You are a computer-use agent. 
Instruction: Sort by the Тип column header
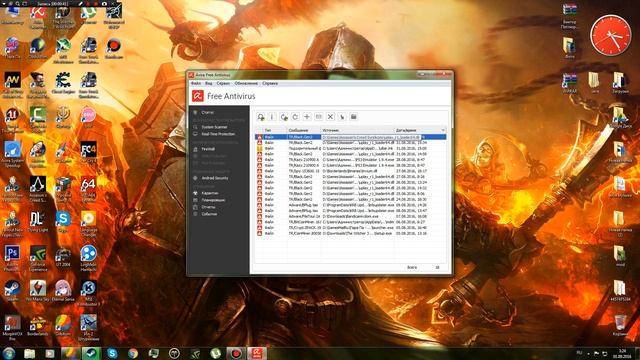(x=275, y=130)
